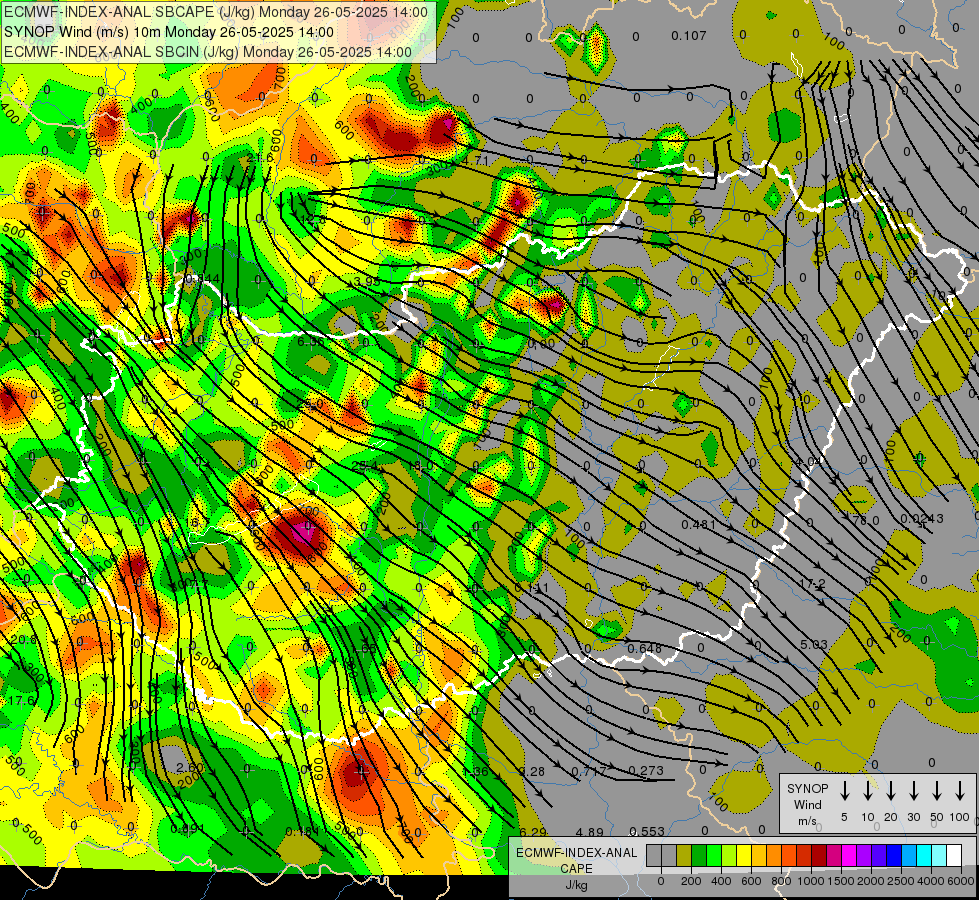Pick the dark red CAPE legend swatch
979x900 pixels.
pyautogui.click(x=819, y=855)
